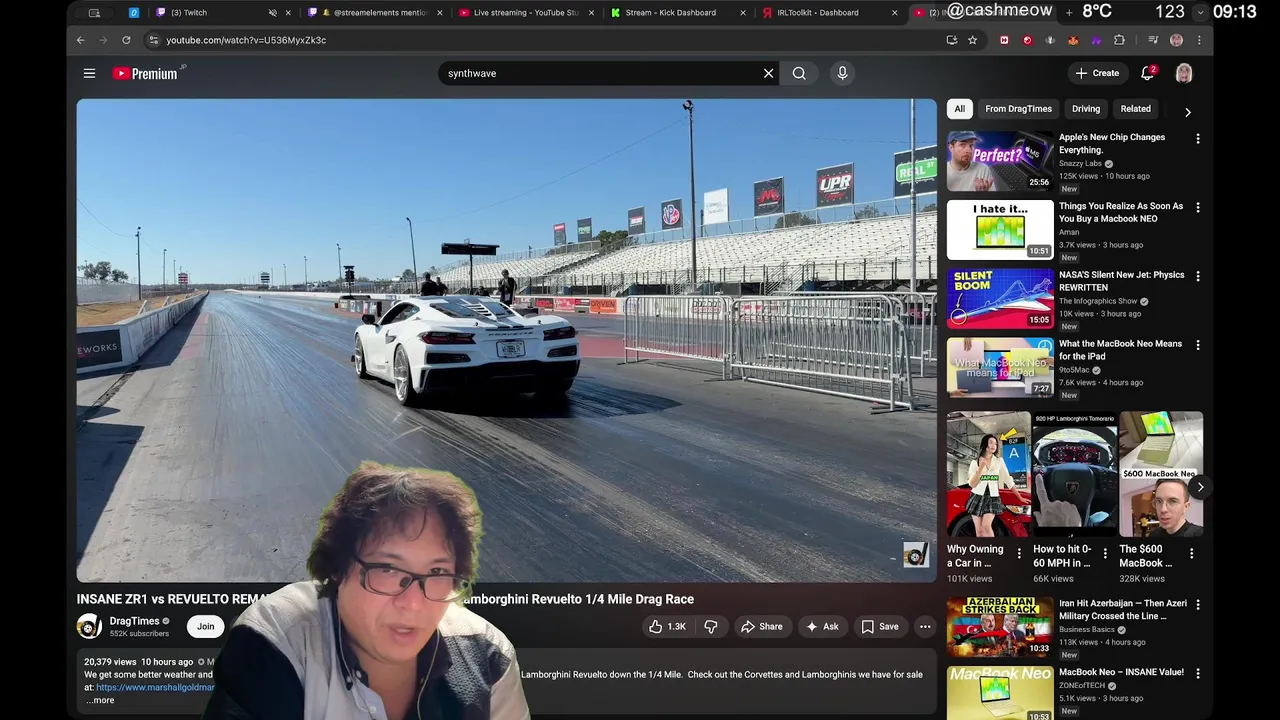Open the browser Extensions puzzle icon
This screenshot has width=1280, height=720.
[x=1119, y=40]
